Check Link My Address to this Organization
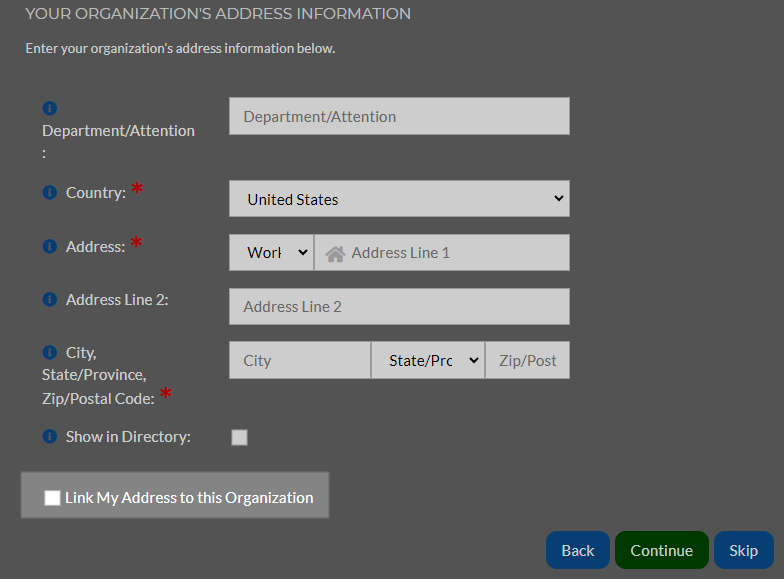 [x=52, y=498]
